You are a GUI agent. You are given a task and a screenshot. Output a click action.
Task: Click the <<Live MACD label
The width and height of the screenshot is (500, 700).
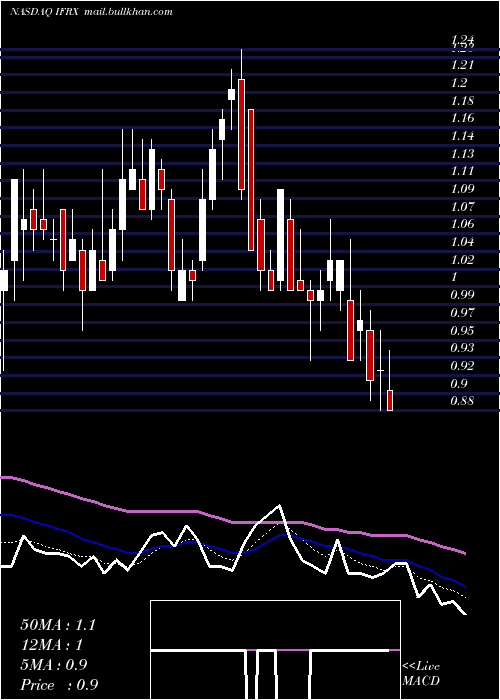[x=421, y=673]
